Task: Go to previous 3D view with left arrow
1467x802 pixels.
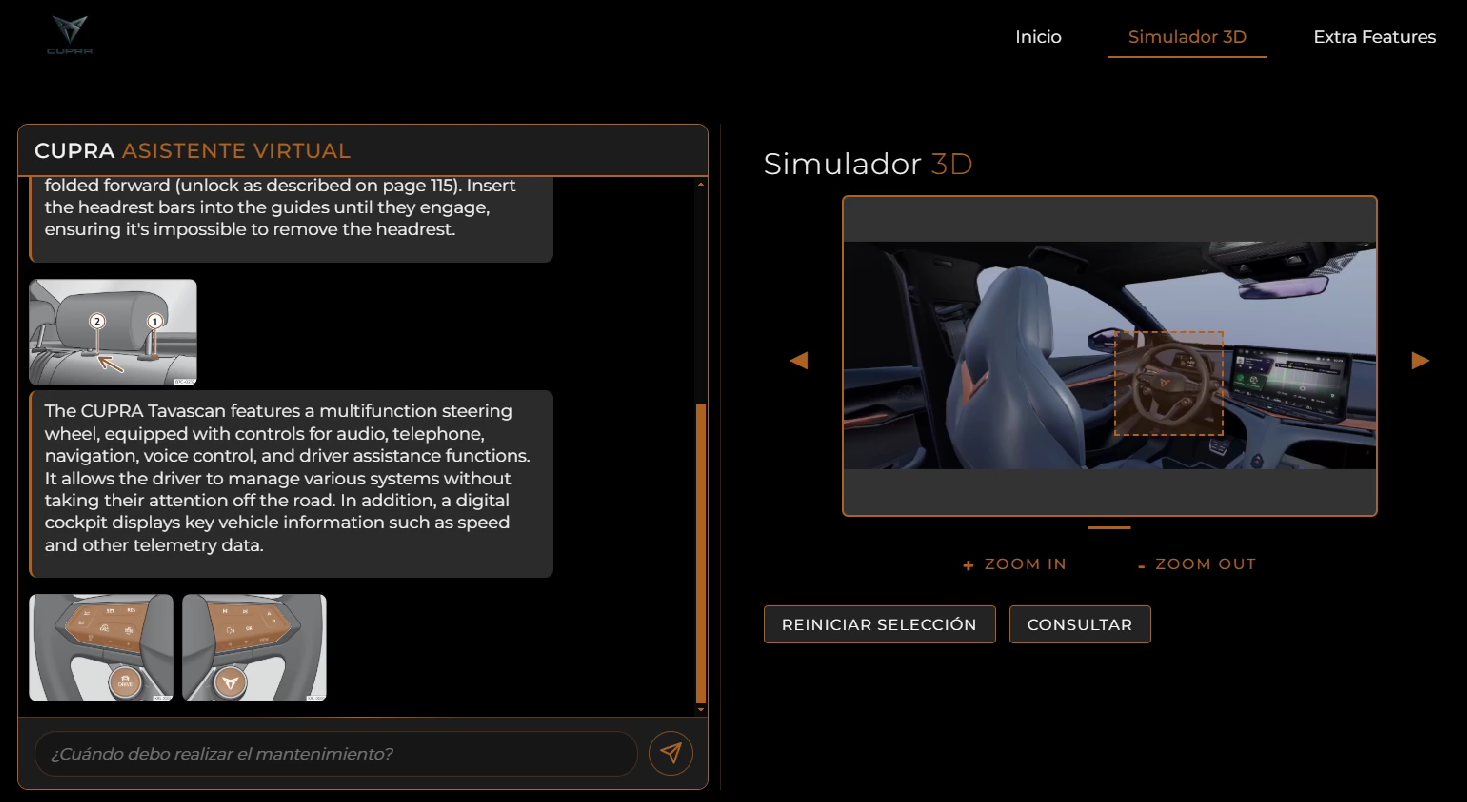Action: pyautogui.click(x=799, y=360)
